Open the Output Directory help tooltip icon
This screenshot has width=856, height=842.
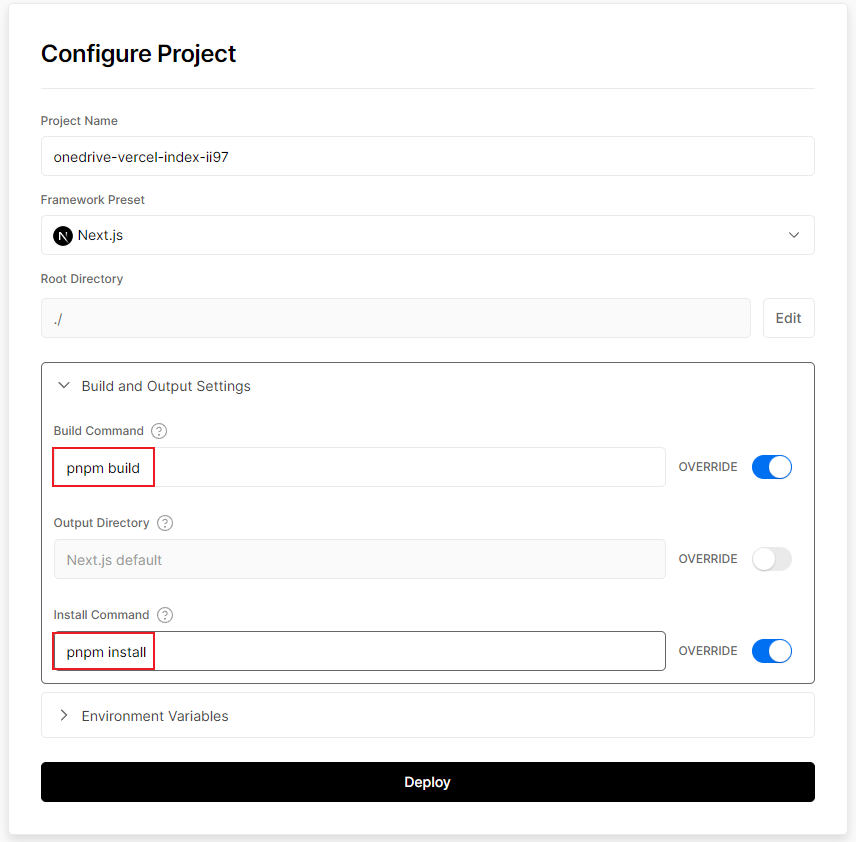(x=165, y=523)
